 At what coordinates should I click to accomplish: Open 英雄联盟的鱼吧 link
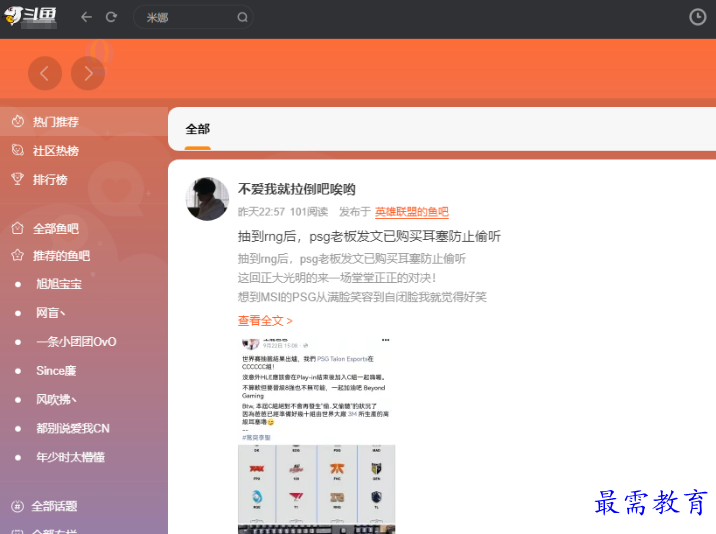click(412, 212)
